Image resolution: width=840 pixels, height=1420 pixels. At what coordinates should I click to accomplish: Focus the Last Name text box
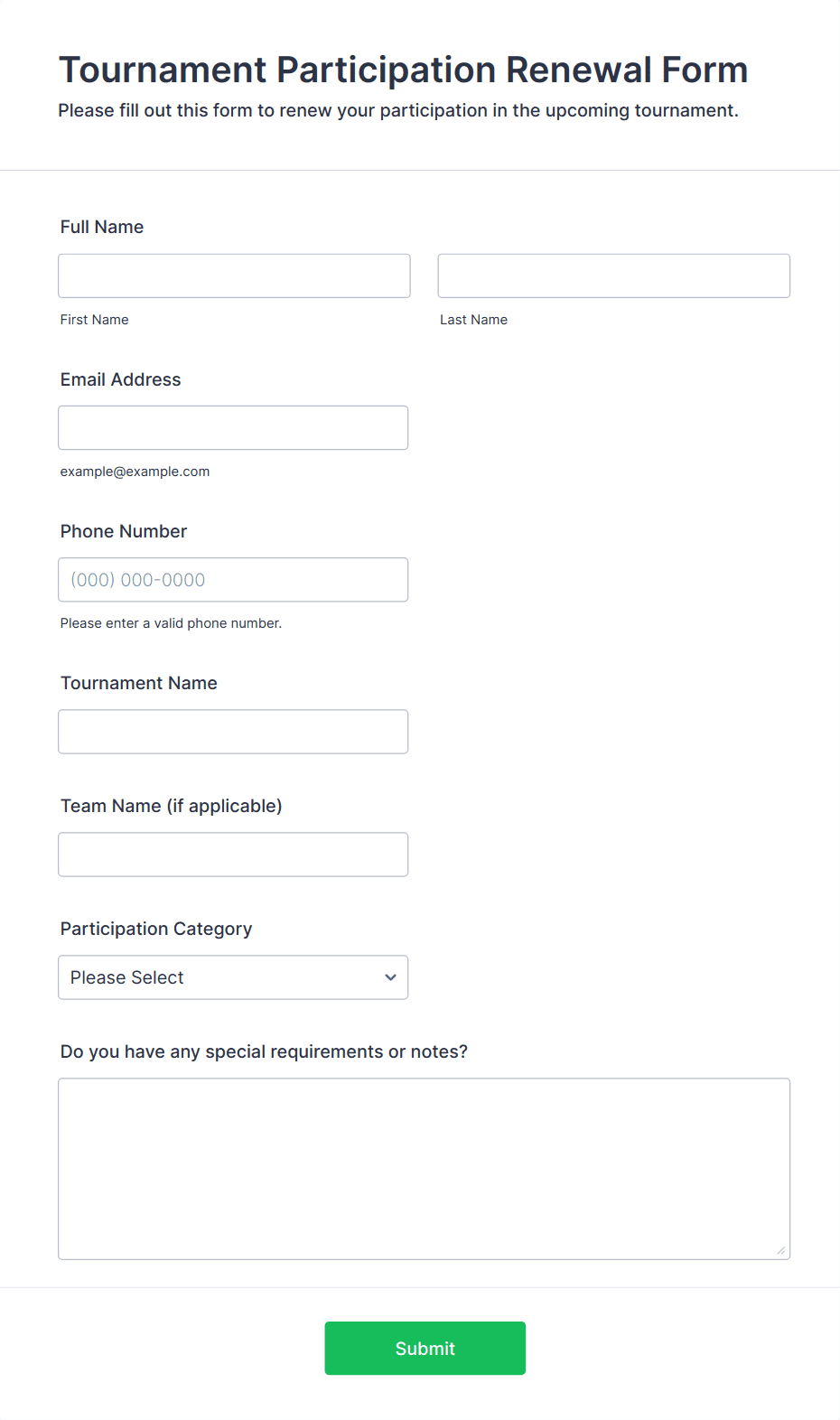point(613,276)
